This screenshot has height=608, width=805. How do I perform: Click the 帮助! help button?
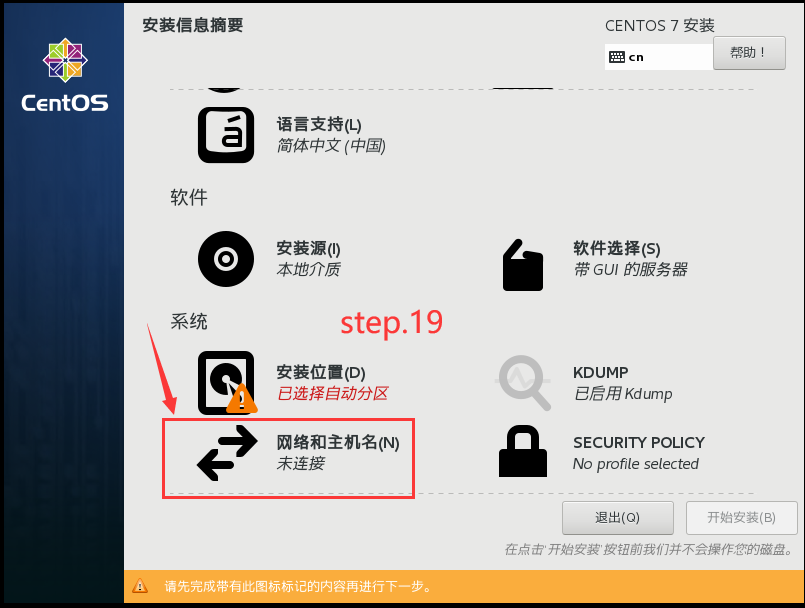point(749,53)
